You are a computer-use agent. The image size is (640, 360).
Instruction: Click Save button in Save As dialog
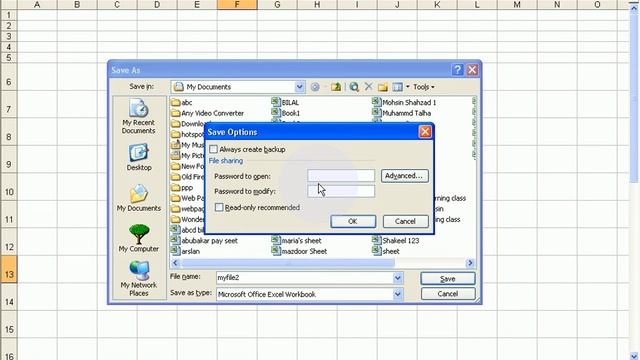click(448, 279)
